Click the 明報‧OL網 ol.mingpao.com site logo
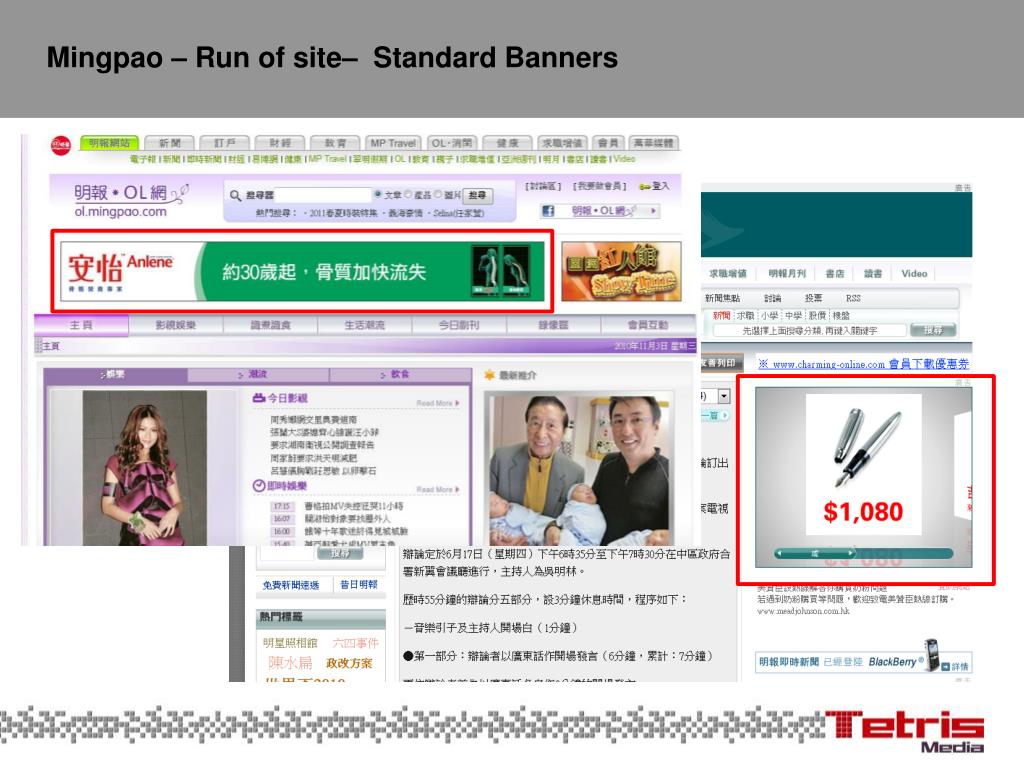Viewport: 1024px width, 768px height. (x=131, y=199)
